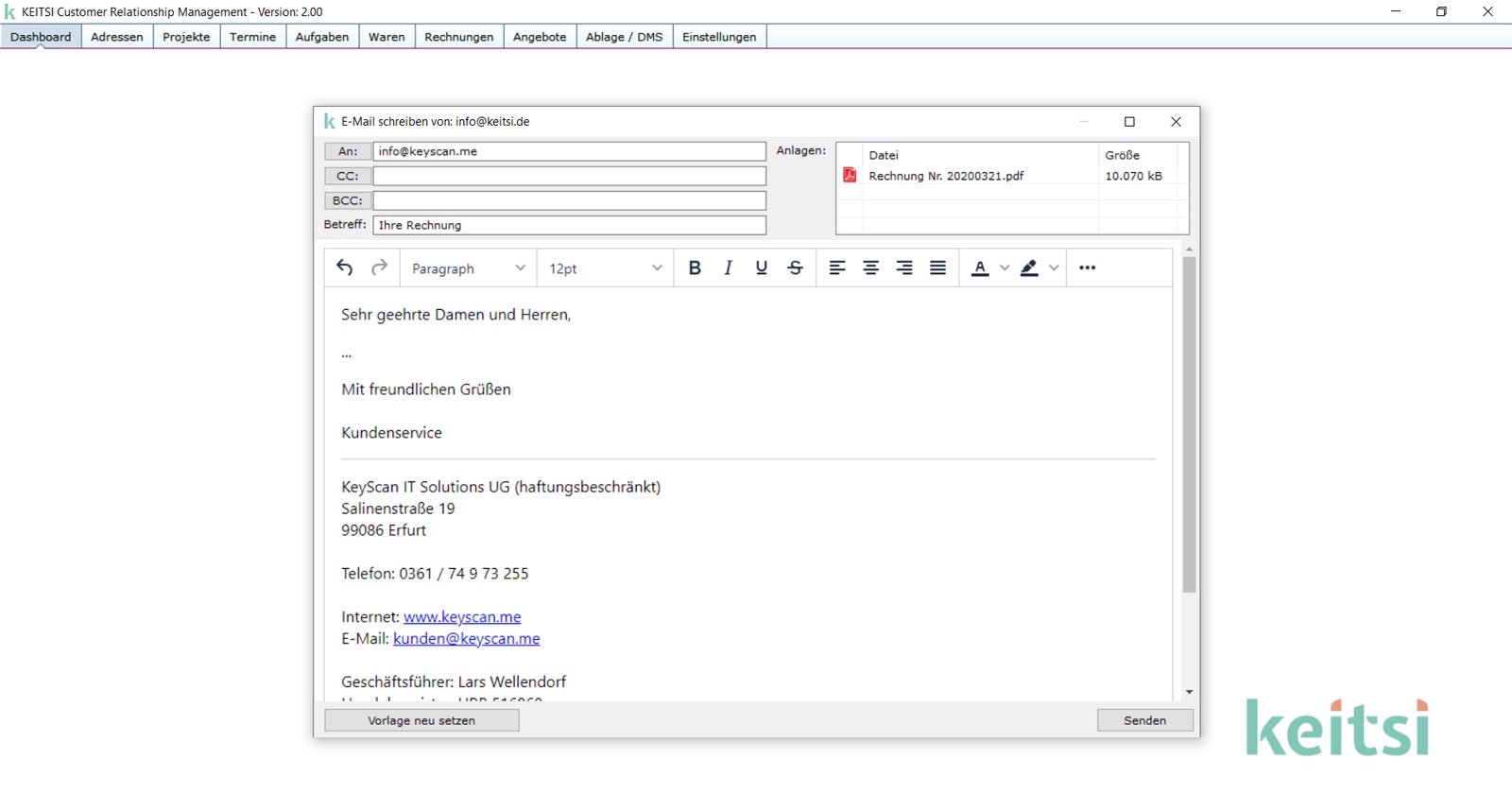Click the attachment size 10.070 kB
The image size is (1512, 811).
pos(1134,176)
